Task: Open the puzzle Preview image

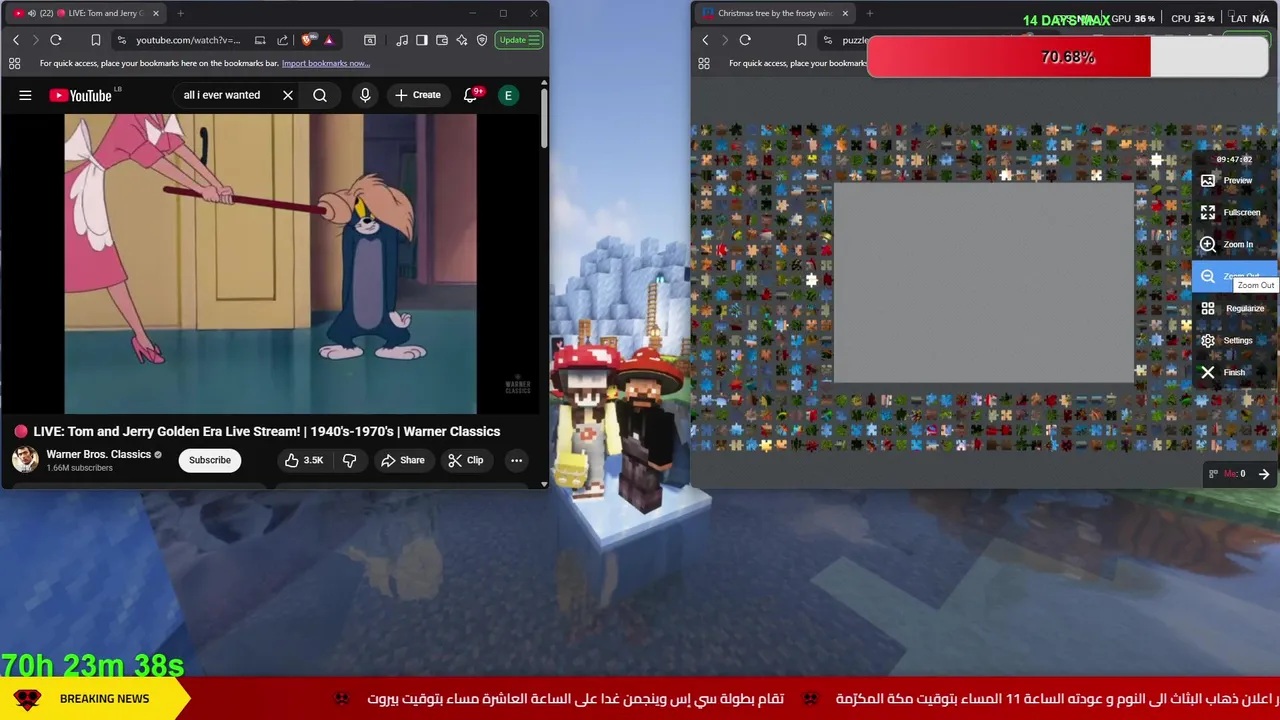Action: click(1235, 180)
